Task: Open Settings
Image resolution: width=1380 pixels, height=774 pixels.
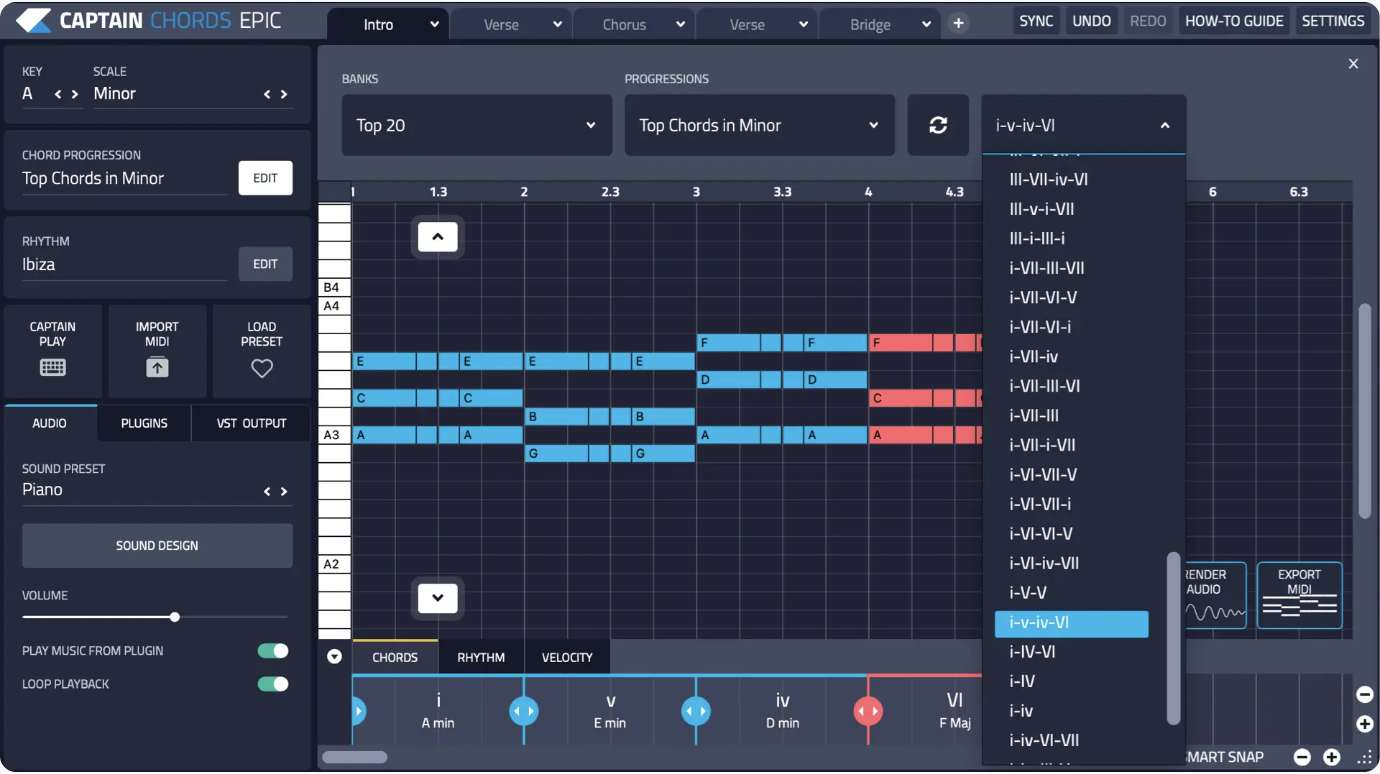Action: pyautogui.click(x=1333, y=21)
